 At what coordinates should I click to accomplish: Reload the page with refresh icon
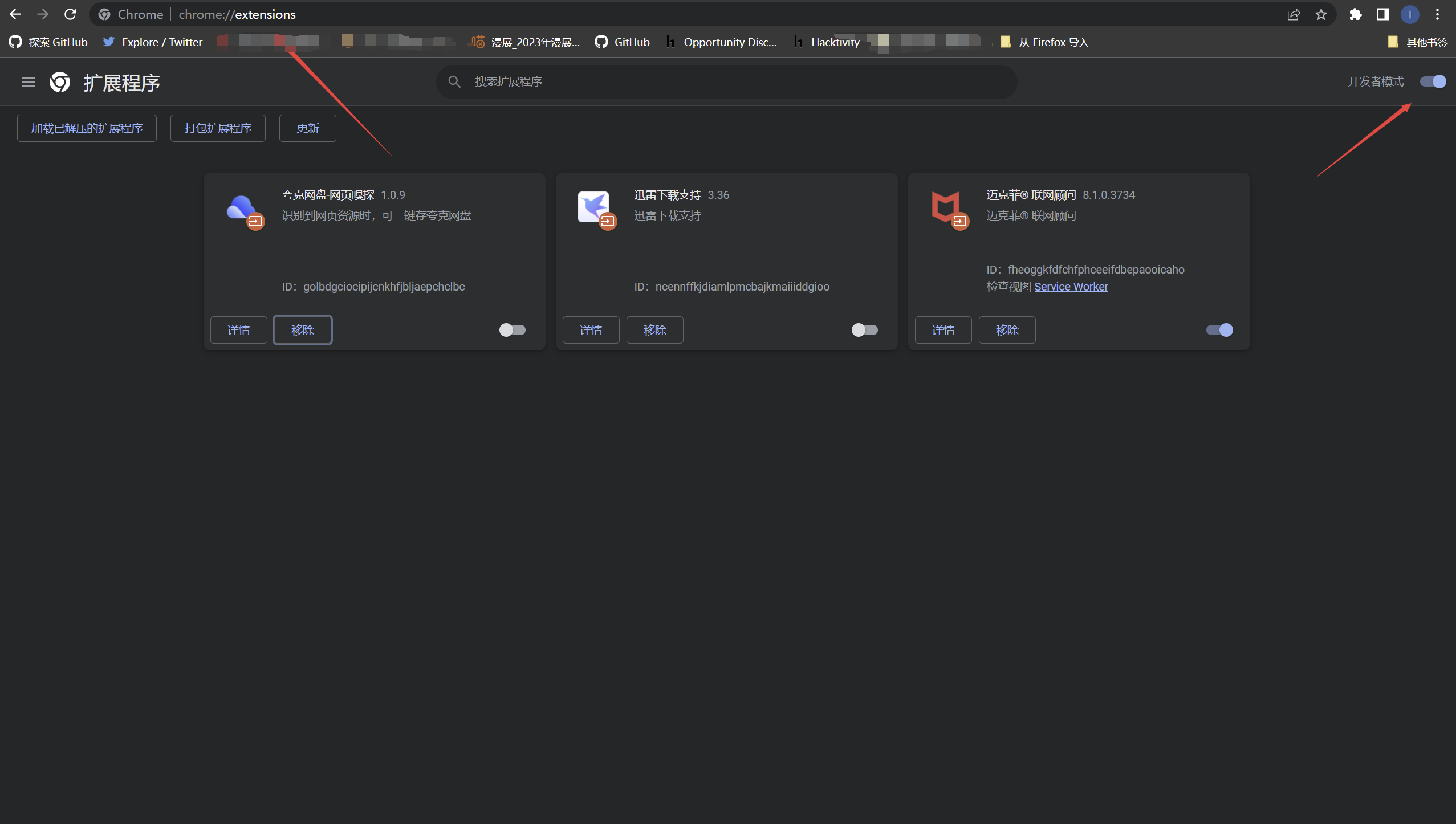pyautogui.click(x=70, y=14)
